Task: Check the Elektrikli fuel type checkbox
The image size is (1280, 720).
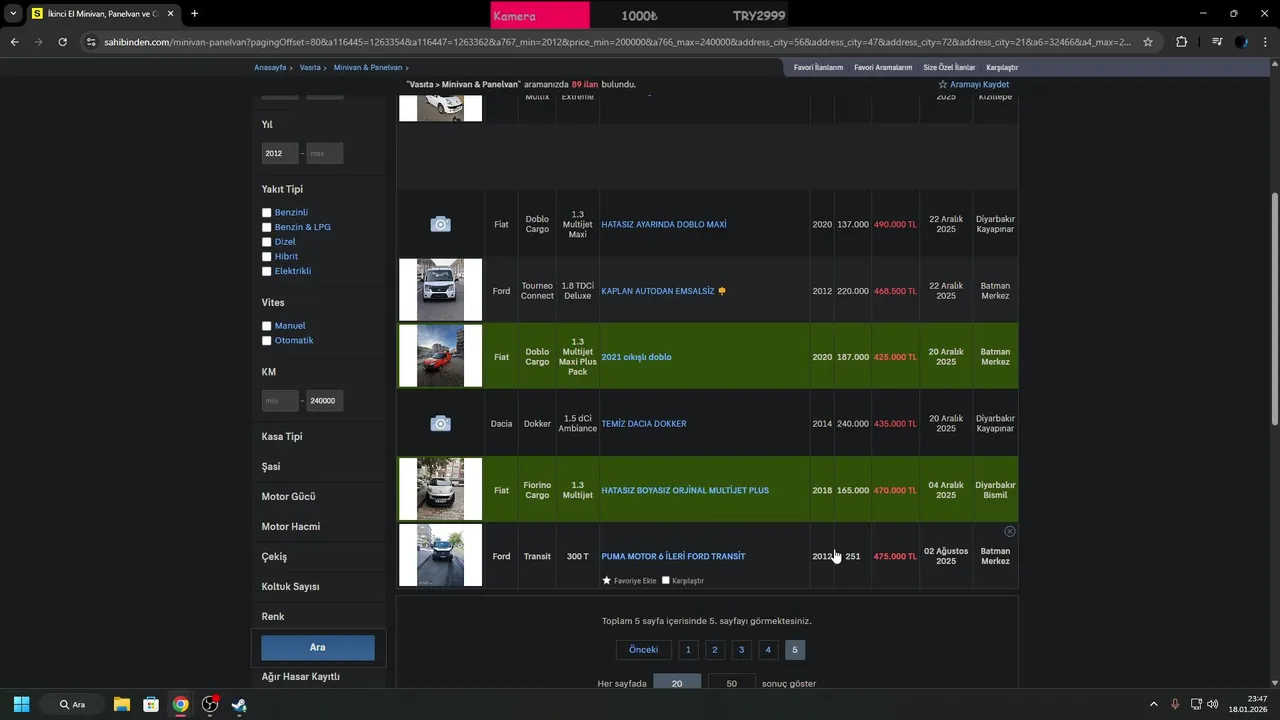Action: 267,271
